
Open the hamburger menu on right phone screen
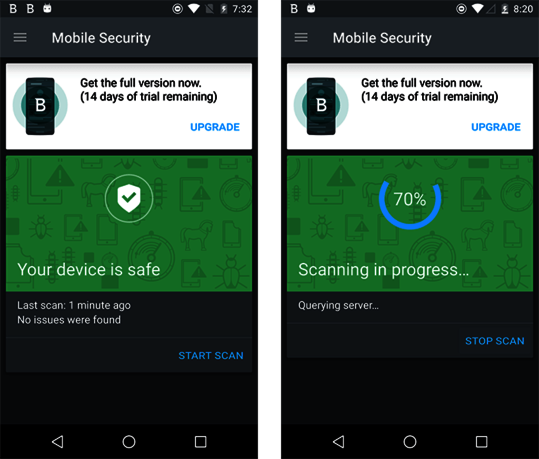(x=301, y=37)
